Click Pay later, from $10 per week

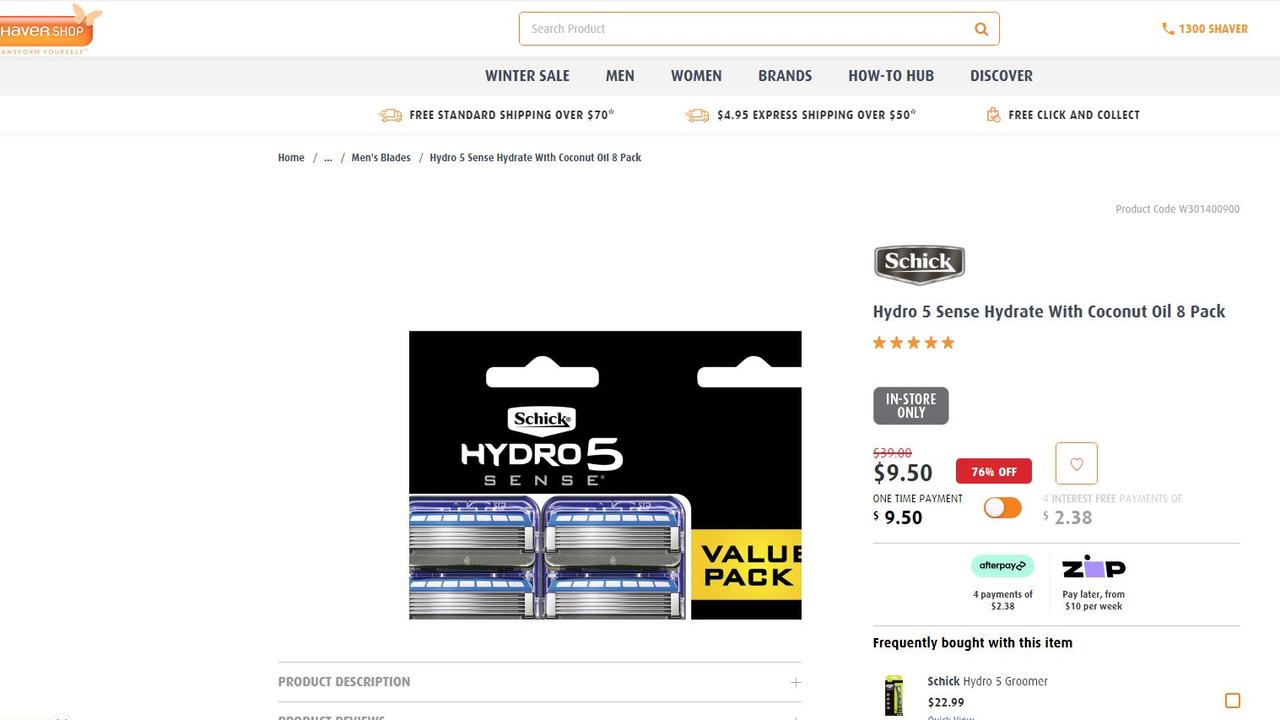pyautogui.click(x=1093, y=600)
